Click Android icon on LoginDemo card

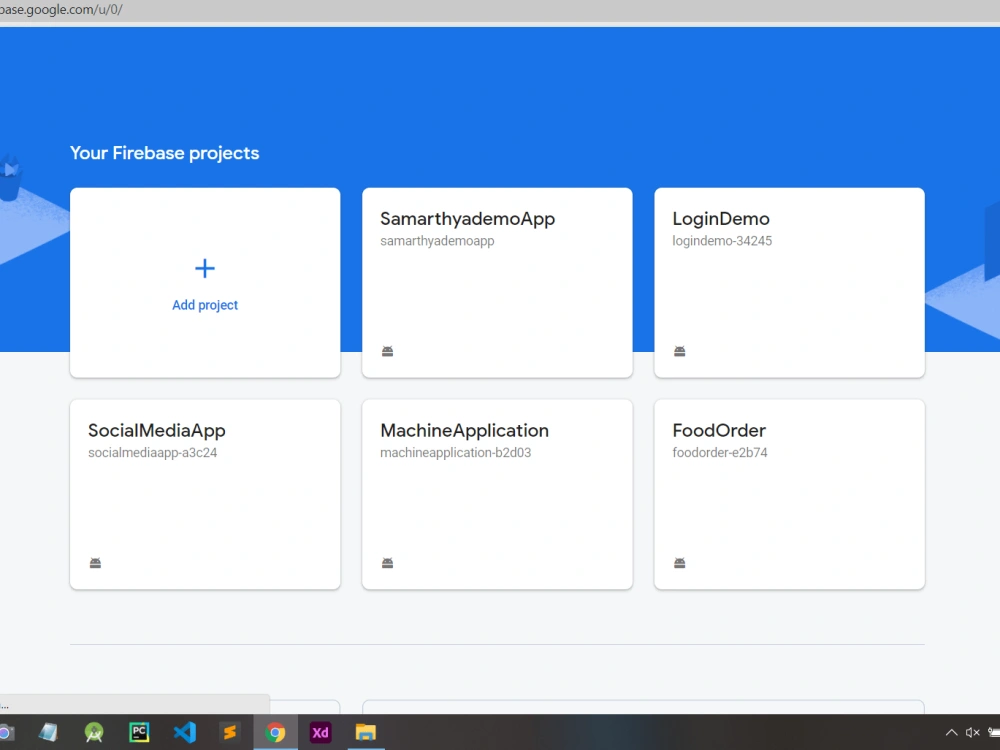click(x=679, y=351)
